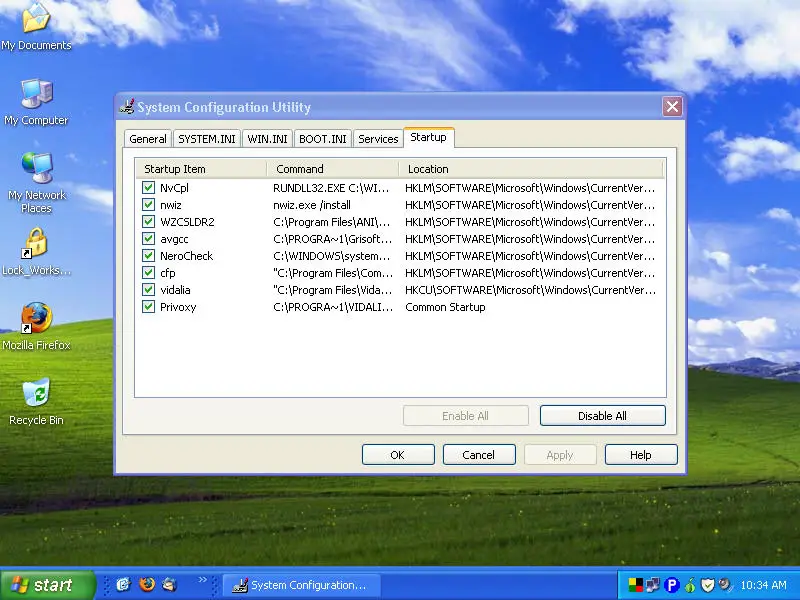The width and height of the screenshot is (800, 600).
Task: Select '"C:\Program Files\Com...' command cell
Action: pyautogui.click(x=333, y=273)
